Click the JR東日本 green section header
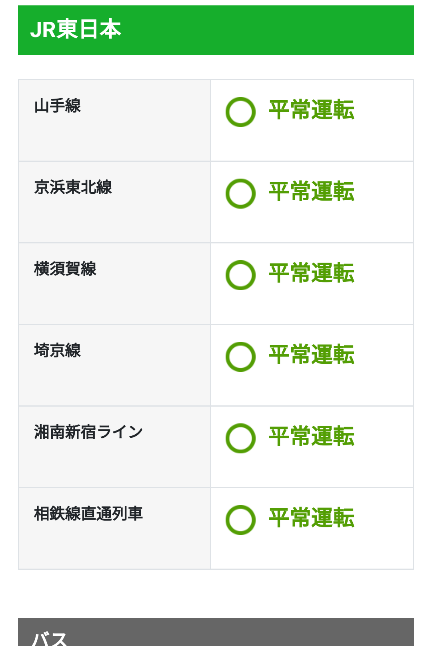430x646 pixels. click(216, 30)
